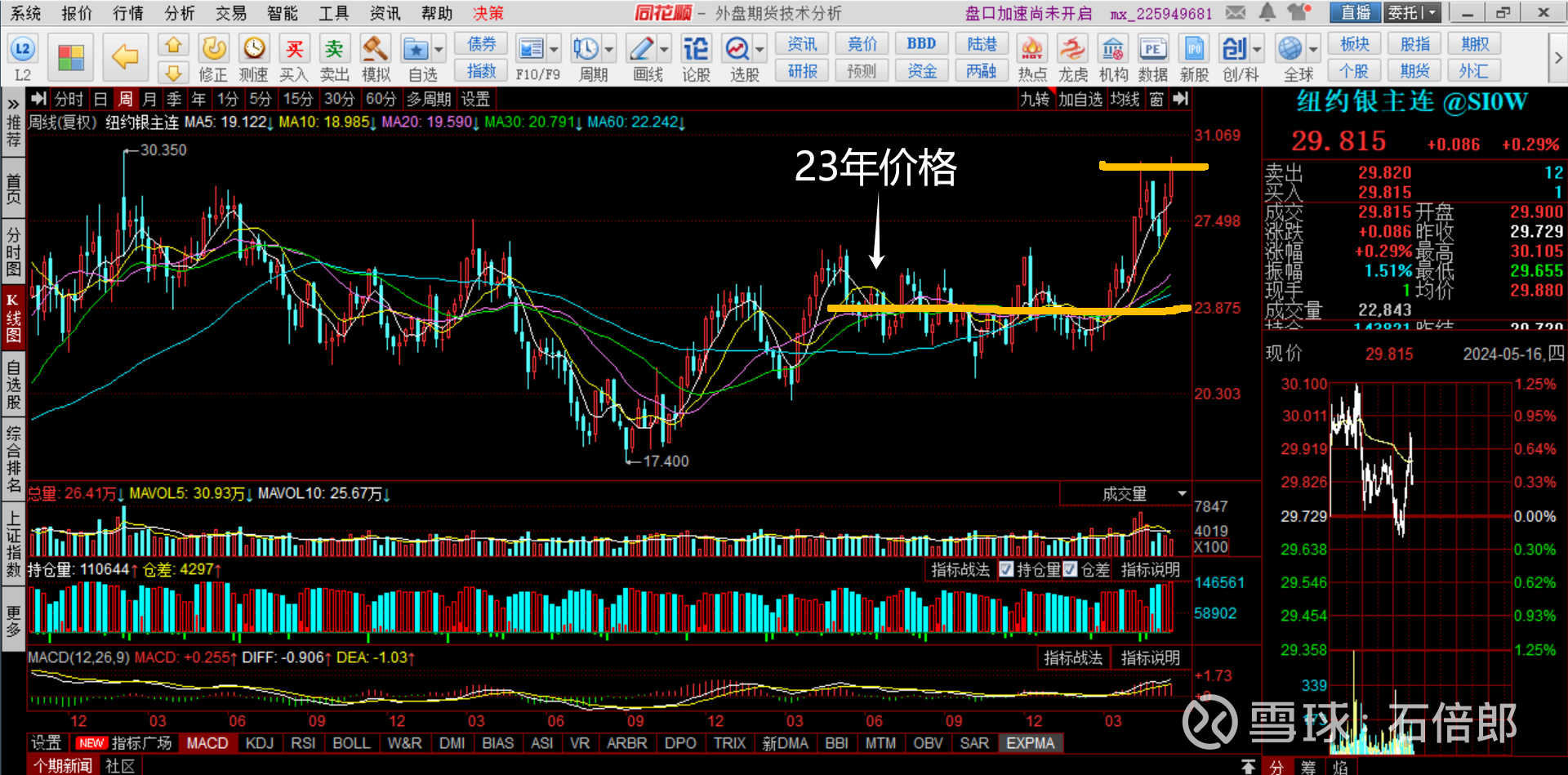Image resolution: width=1568 pixels, height=775 pixels.
Task: Uncheck the 持仓量 checkbox
Action: point(1006,569)
